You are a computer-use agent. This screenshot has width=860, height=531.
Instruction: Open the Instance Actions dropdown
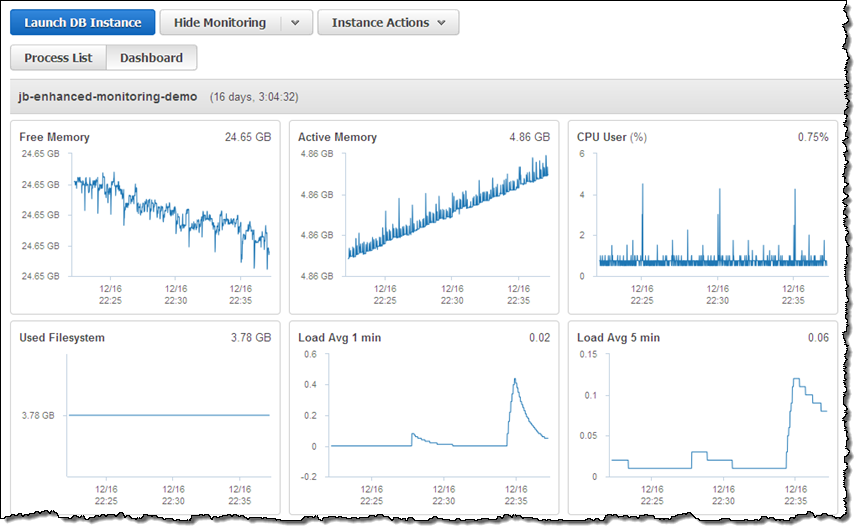point(388,22)
